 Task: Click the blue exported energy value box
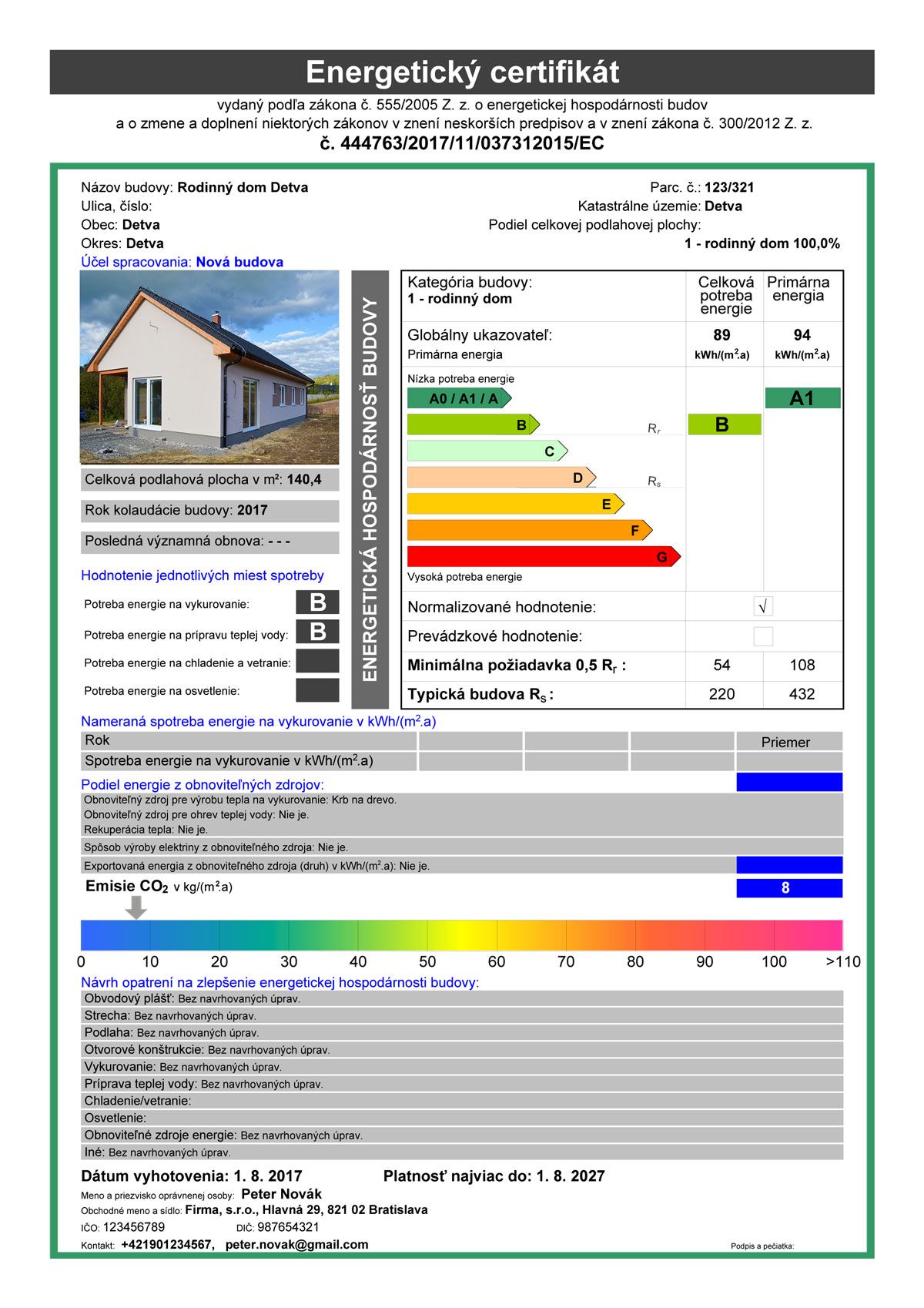pos(789,865)
